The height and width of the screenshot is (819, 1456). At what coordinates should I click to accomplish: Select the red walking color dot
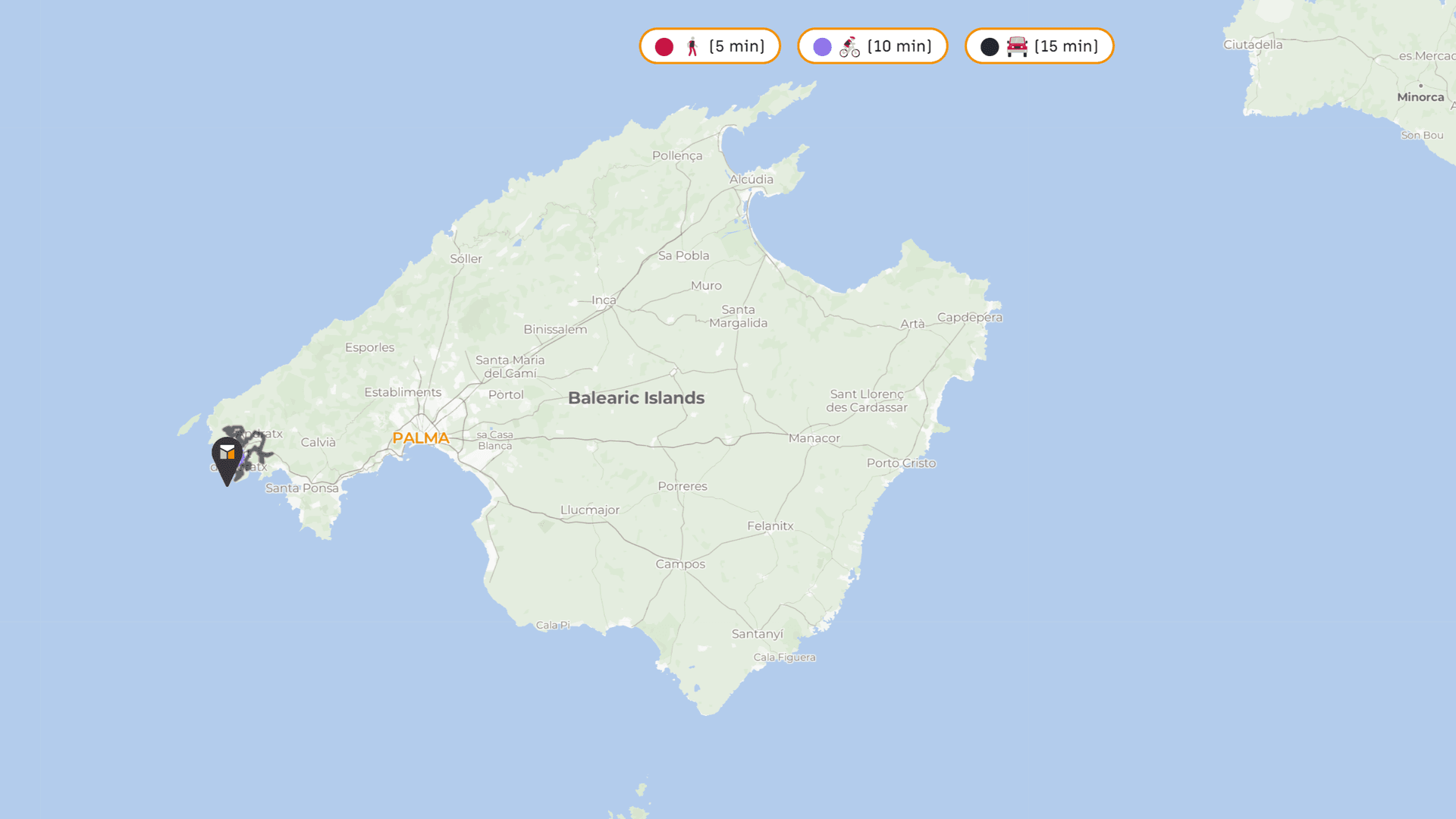(x=664, y=47)
